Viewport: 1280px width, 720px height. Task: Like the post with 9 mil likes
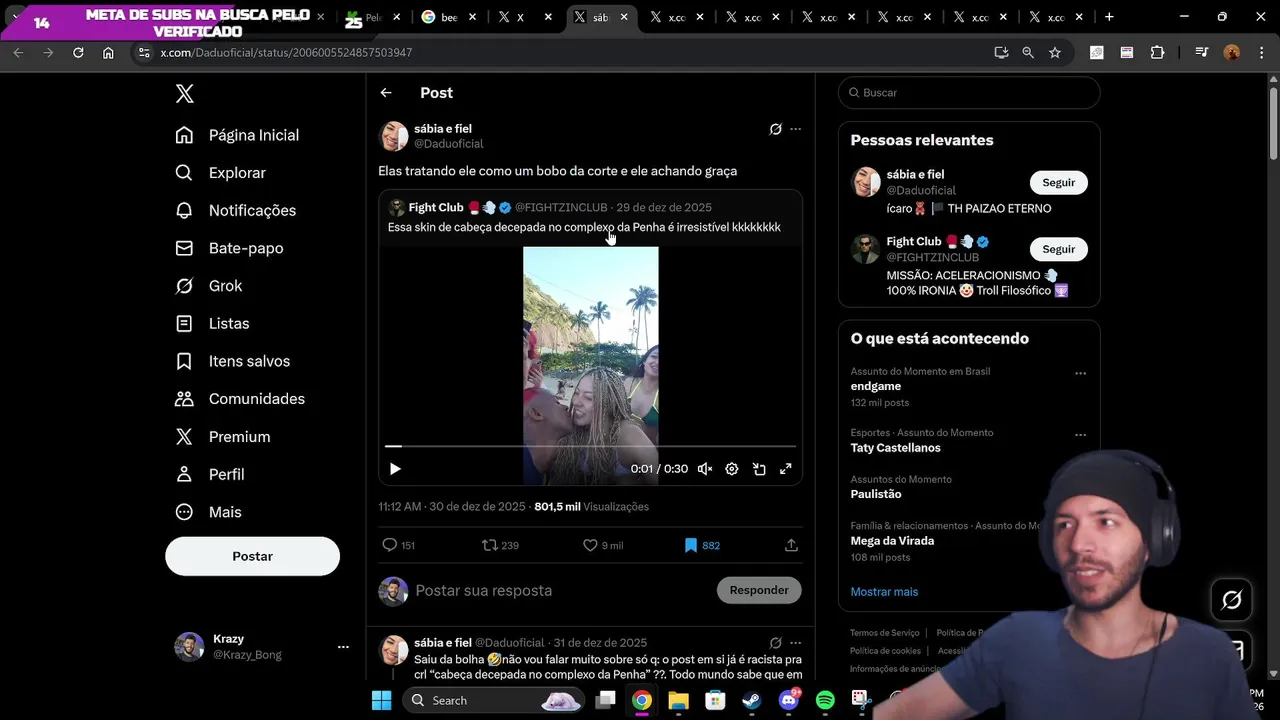[x=590, y=545]
